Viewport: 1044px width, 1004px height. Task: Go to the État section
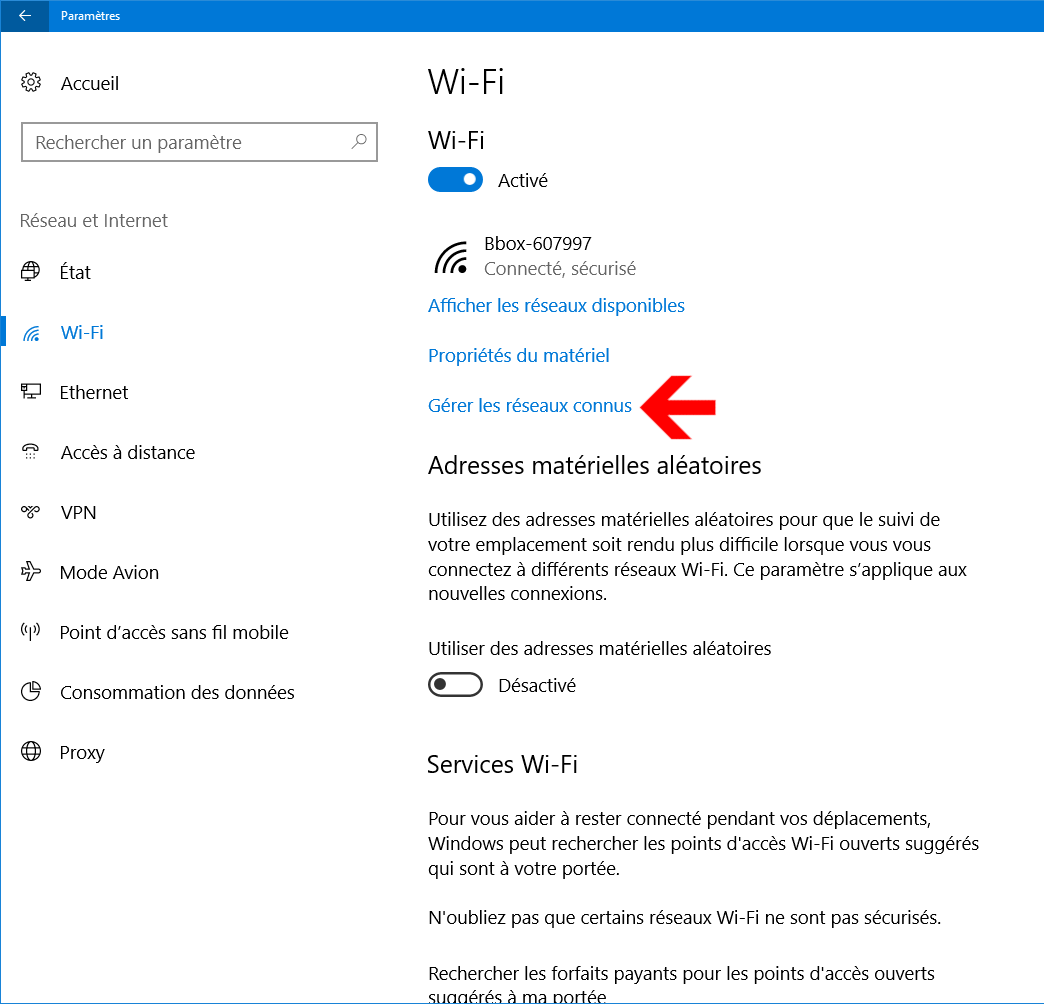pyautogui.click(x=75, y=272)
